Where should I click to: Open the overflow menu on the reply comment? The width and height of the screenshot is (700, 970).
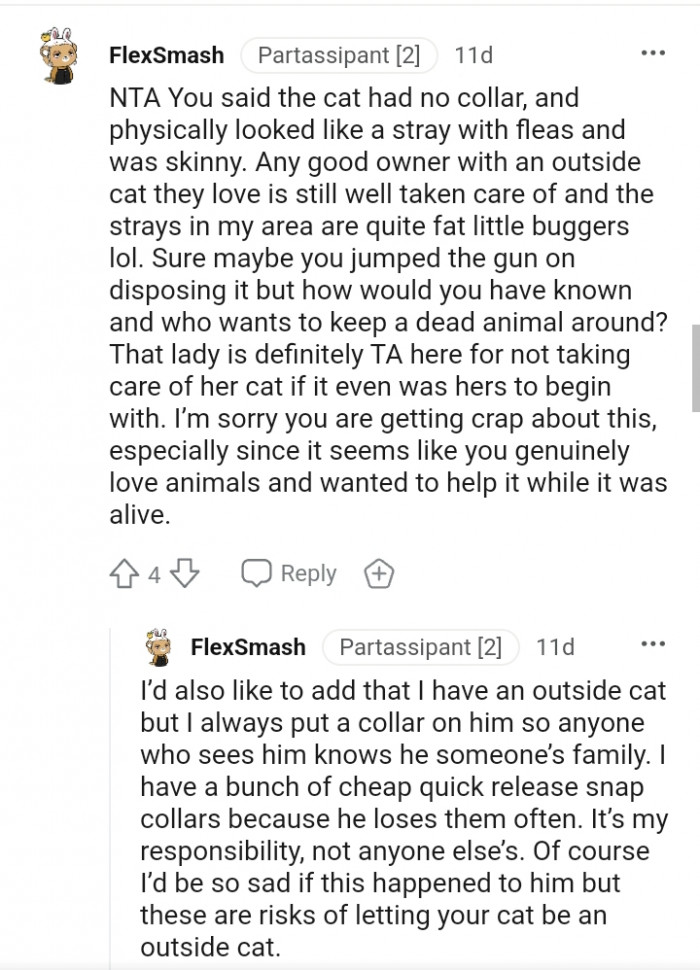click(654, 643)
